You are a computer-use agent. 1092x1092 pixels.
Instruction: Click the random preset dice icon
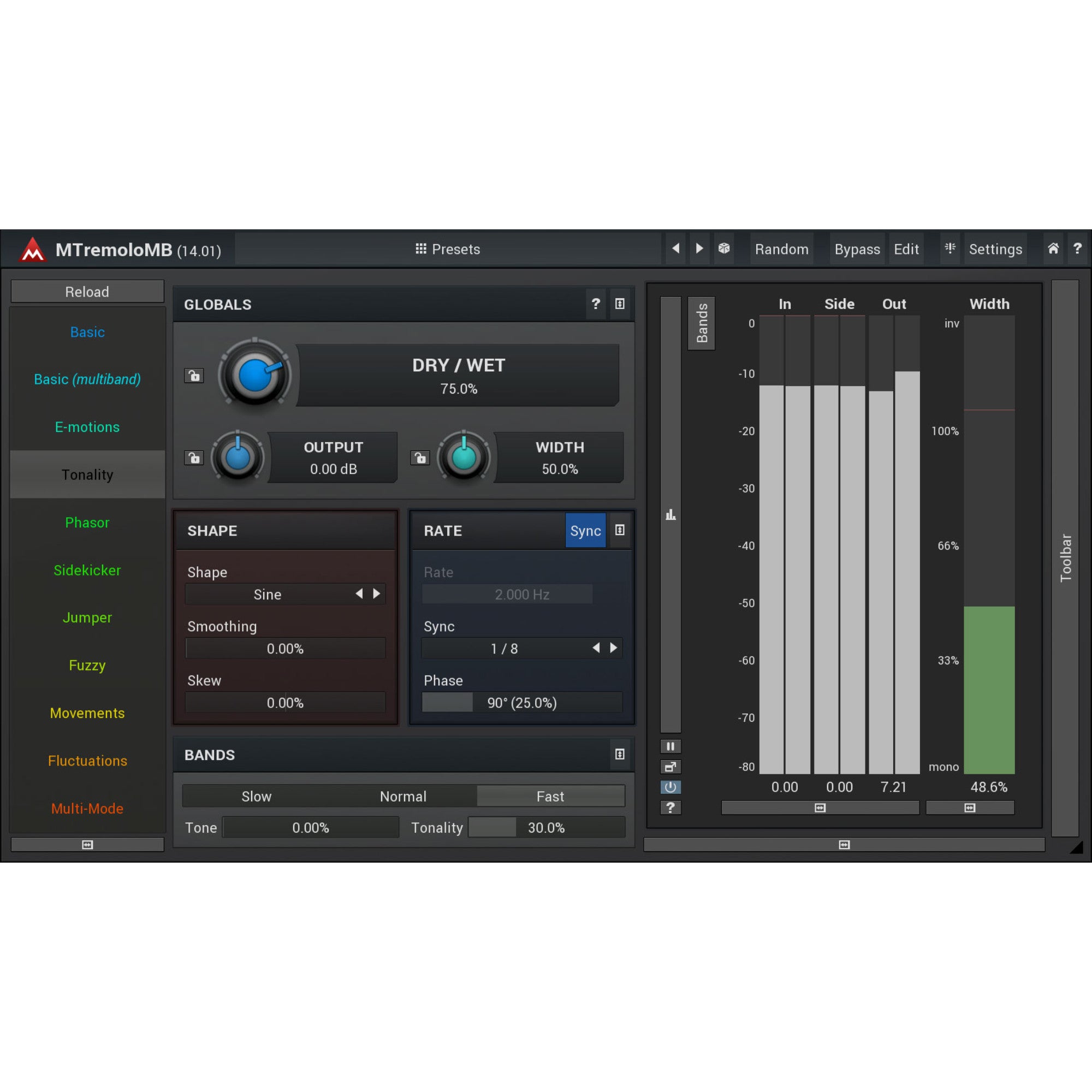point(724,248)
